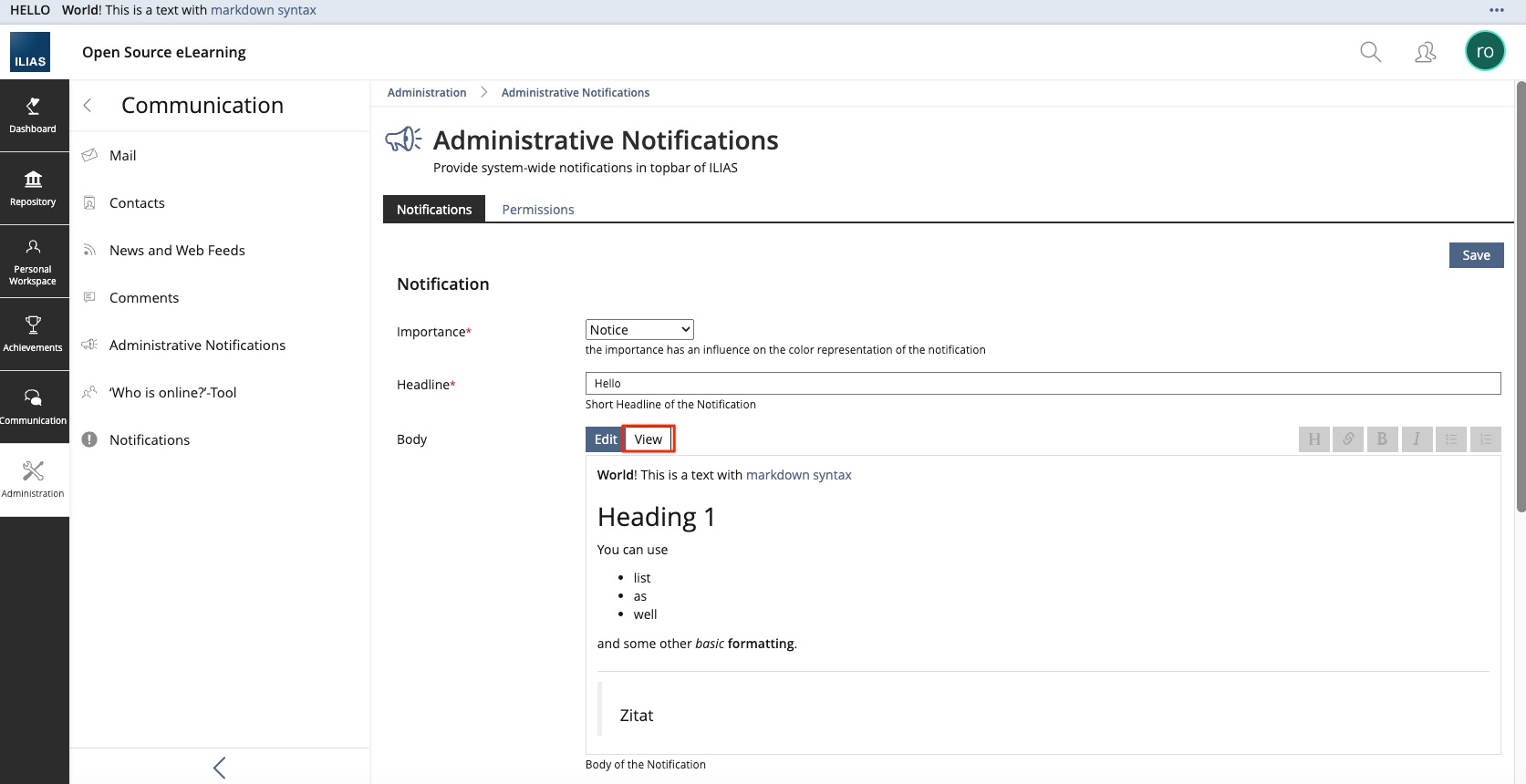Click the italic formatting button
The width and height of the screenshot is (1526, 784).
pyautogui.click(x=1417, y=439)
